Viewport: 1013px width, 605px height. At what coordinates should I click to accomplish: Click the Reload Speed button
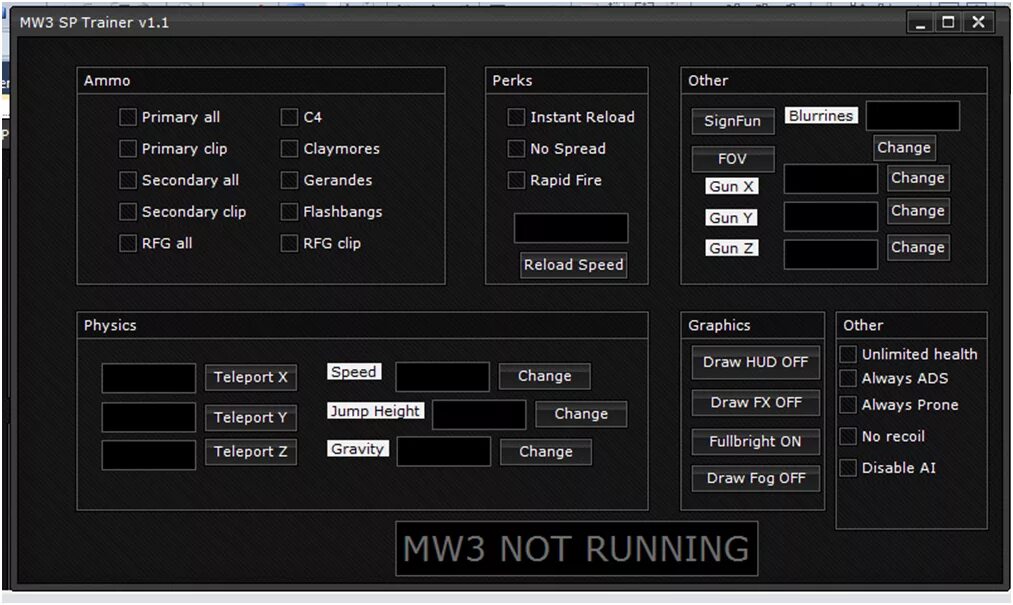(574, 265)
